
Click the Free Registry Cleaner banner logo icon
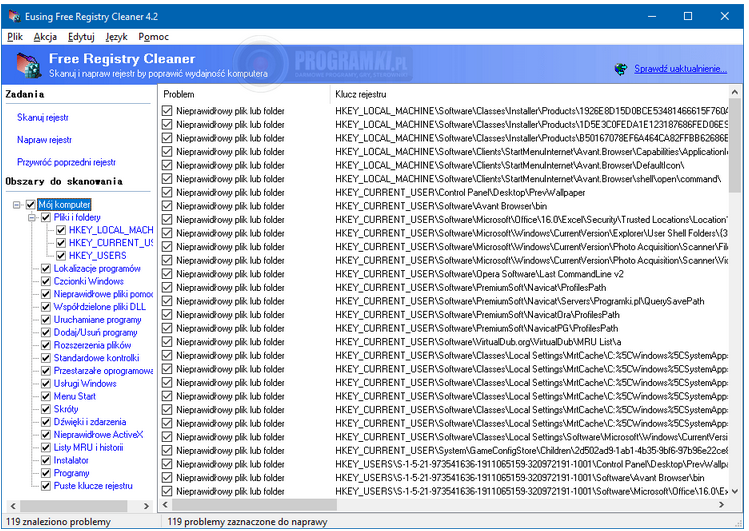29,65
